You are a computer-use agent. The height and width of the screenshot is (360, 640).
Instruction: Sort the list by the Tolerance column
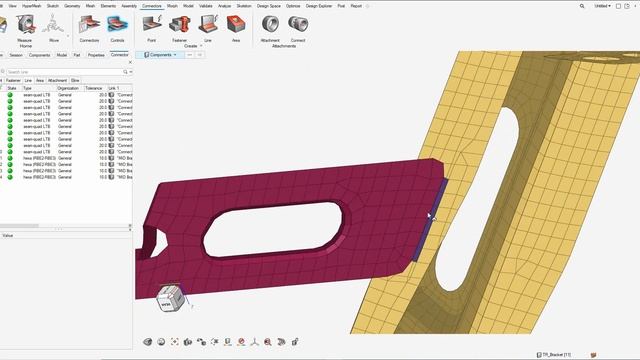[95, 88]
